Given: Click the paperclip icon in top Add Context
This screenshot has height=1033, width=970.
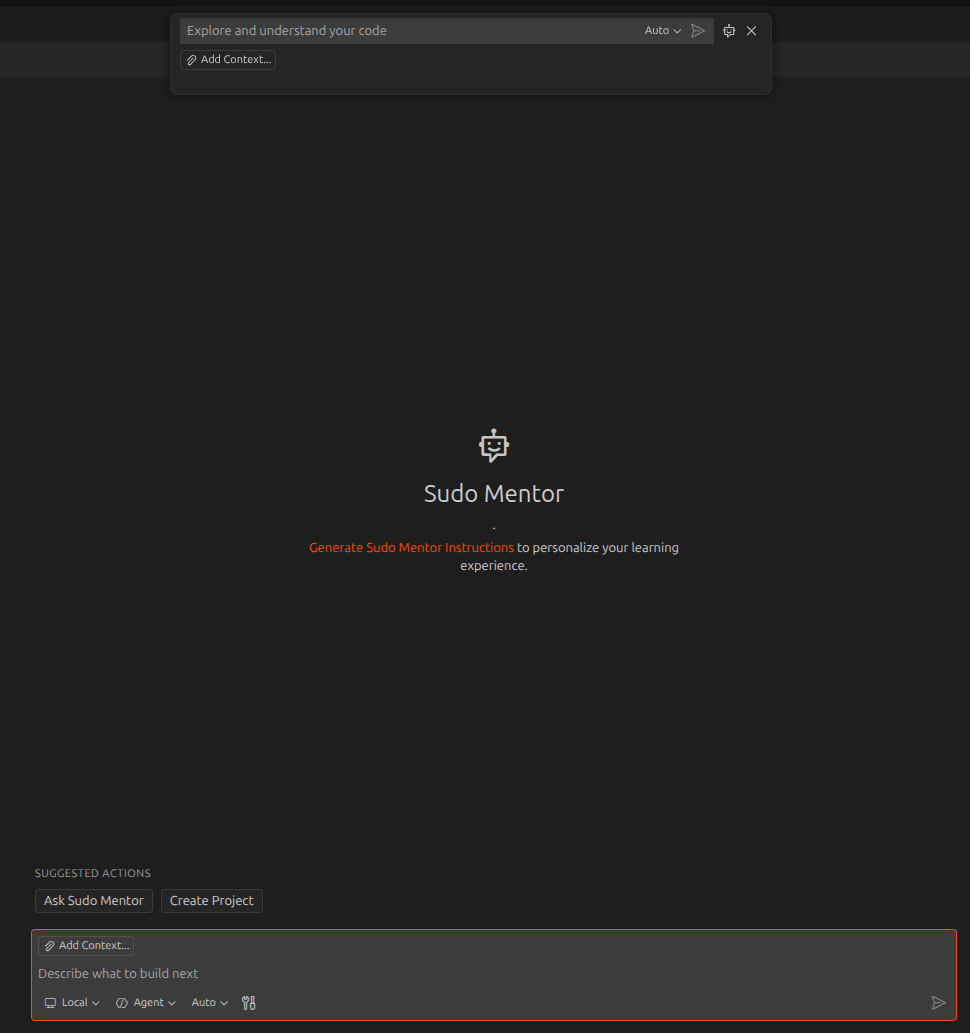Looking at the screenshot, I should (192, 60).
